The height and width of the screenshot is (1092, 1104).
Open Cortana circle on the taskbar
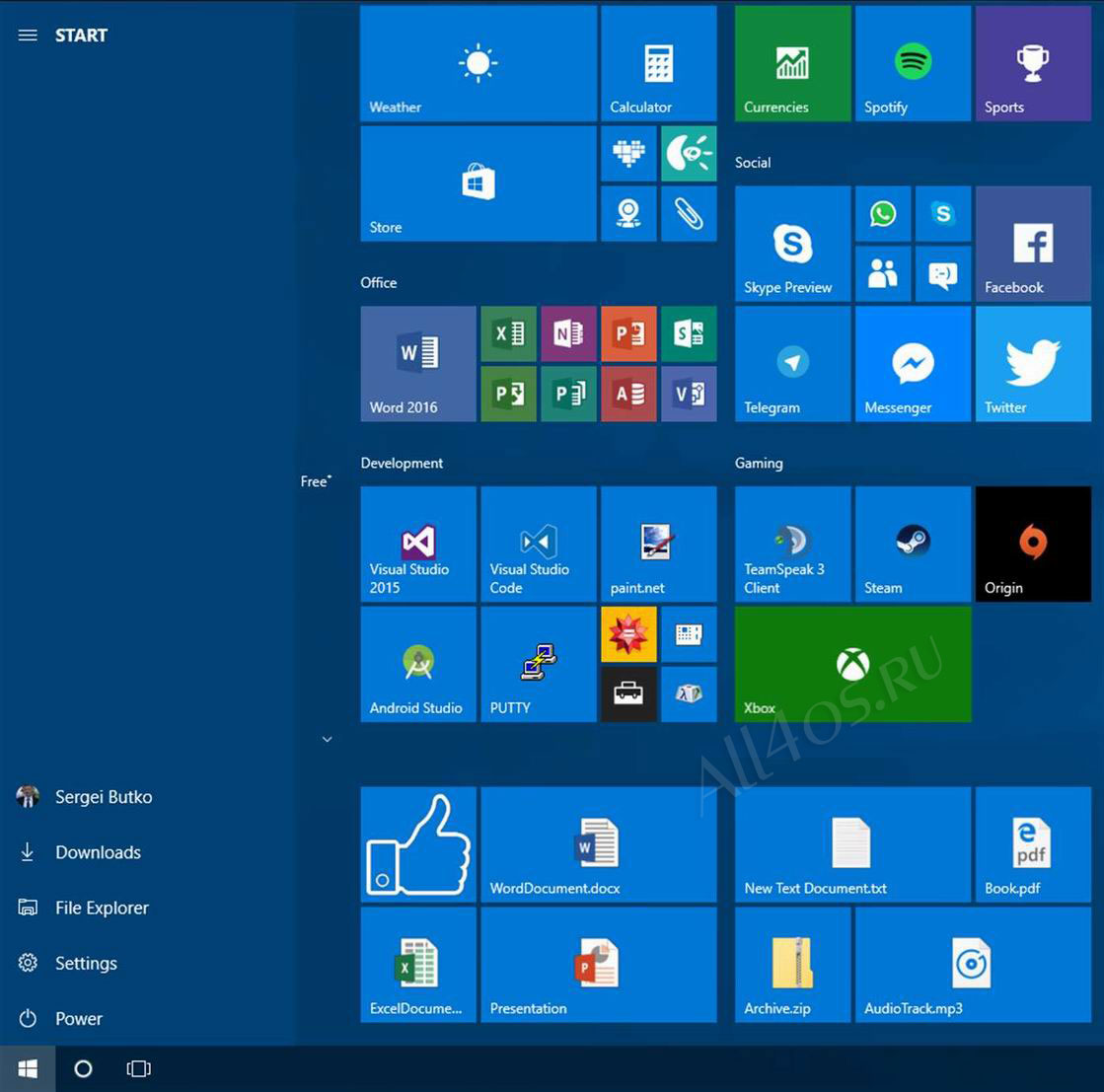coord(83,1068)
